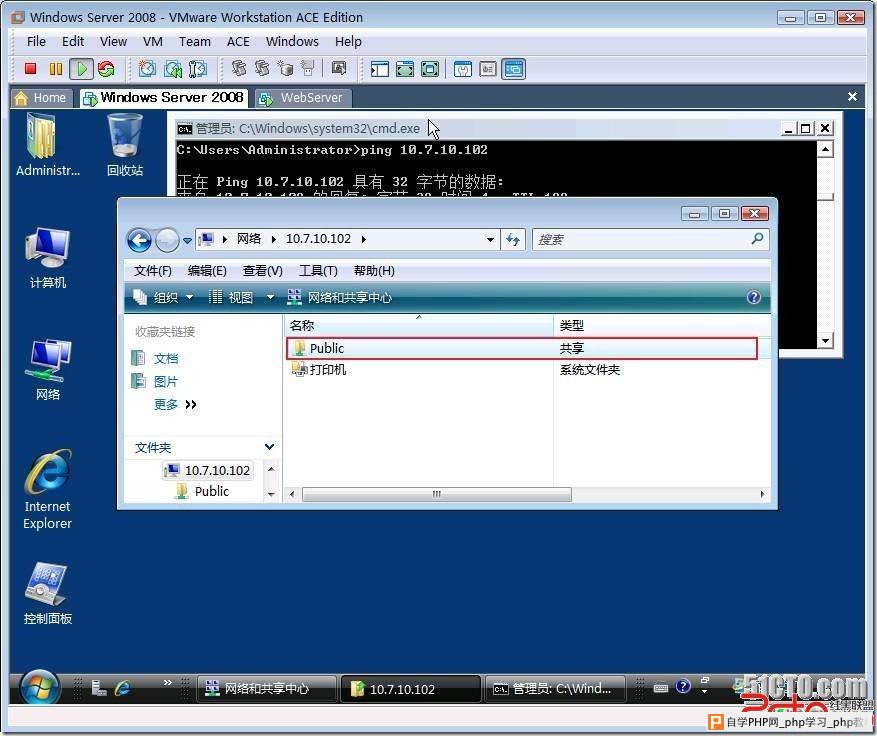Click 网络和共享中心 toolbar button
877x736 pixels.
pyautogui.click(x=340, y=297)
